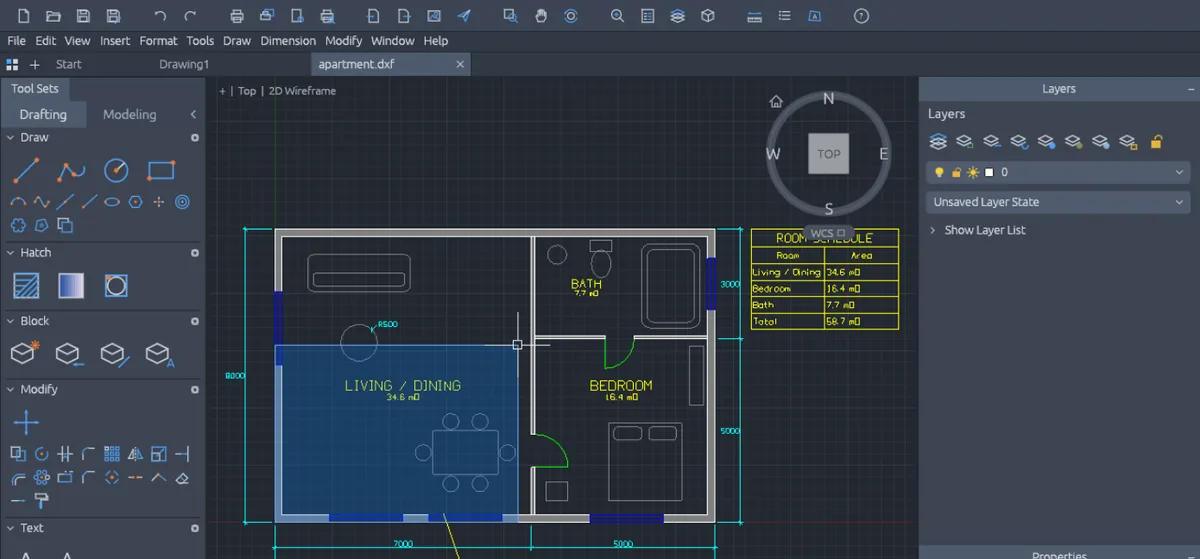Toggle the lock icon in layer dropdown
The height and width of the screenshot is (559, 1200).
point(956,172)
